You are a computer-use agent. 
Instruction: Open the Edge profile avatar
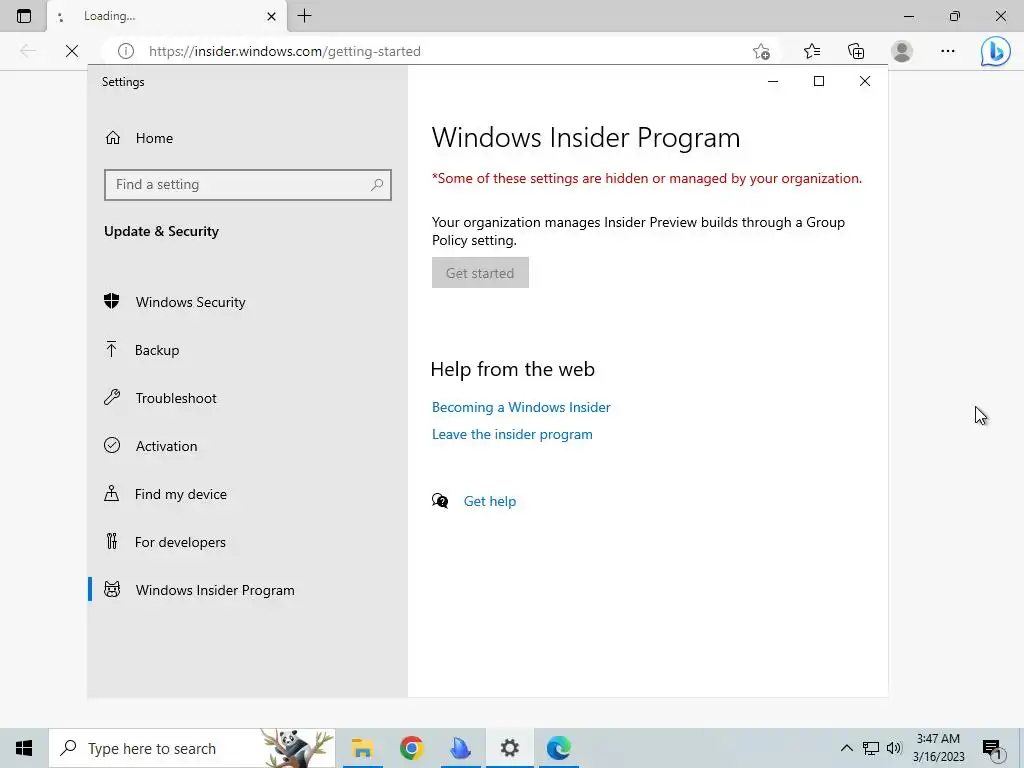click(x=902, y=51)
